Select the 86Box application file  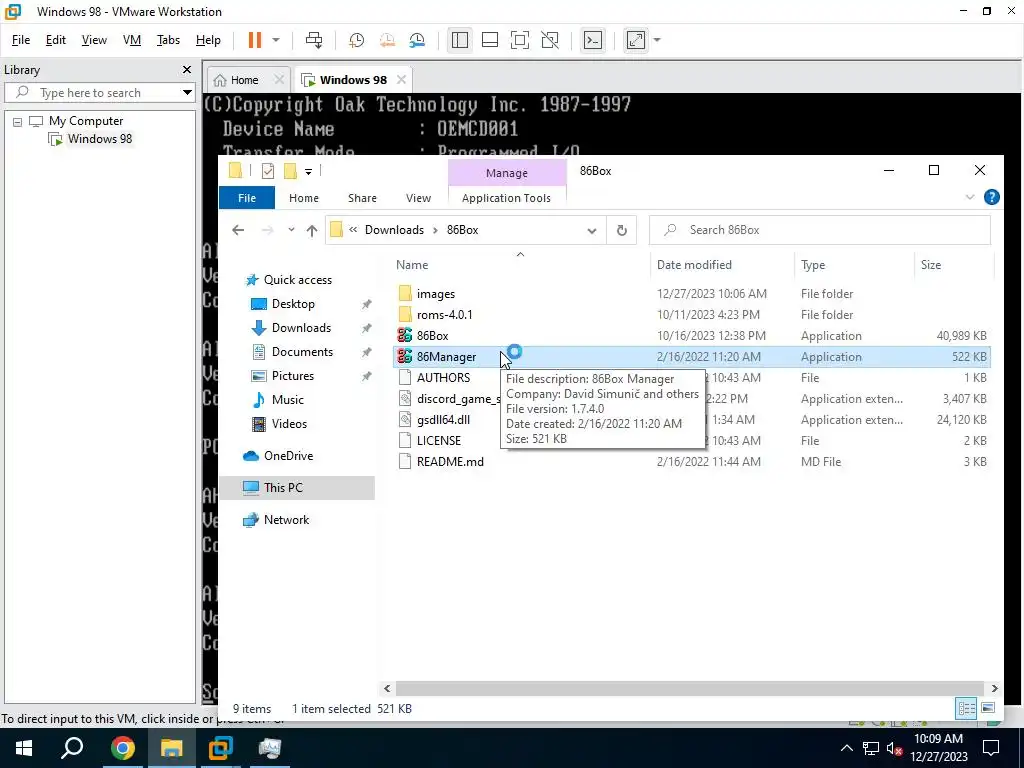(x=432, y=336)
